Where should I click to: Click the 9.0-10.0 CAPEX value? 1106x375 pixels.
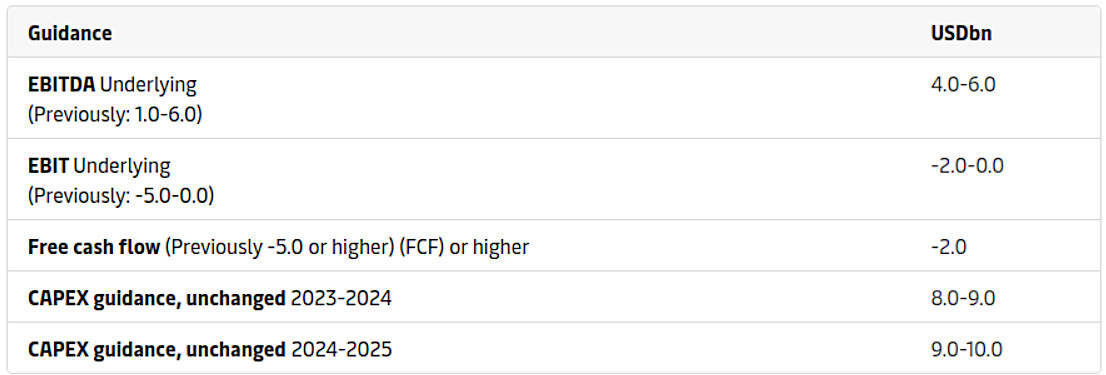tap(967, 349)
